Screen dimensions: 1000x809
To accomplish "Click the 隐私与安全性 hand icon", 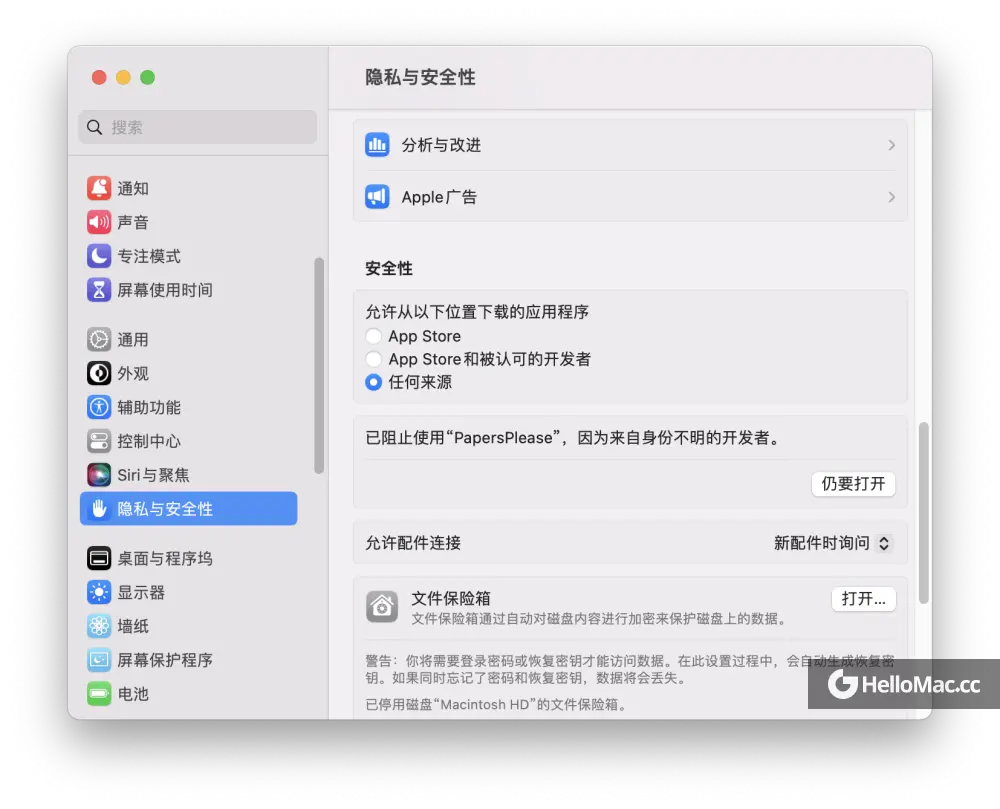I will (99, 508).
